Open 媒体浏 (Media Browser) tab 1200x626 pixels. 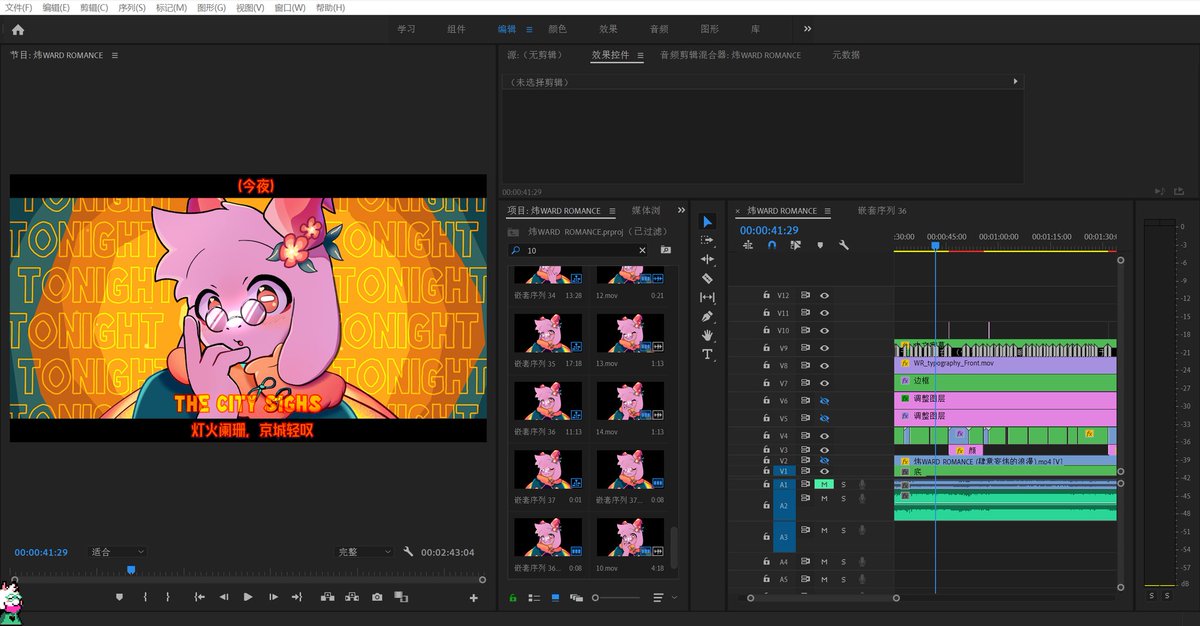coord(646,211)
